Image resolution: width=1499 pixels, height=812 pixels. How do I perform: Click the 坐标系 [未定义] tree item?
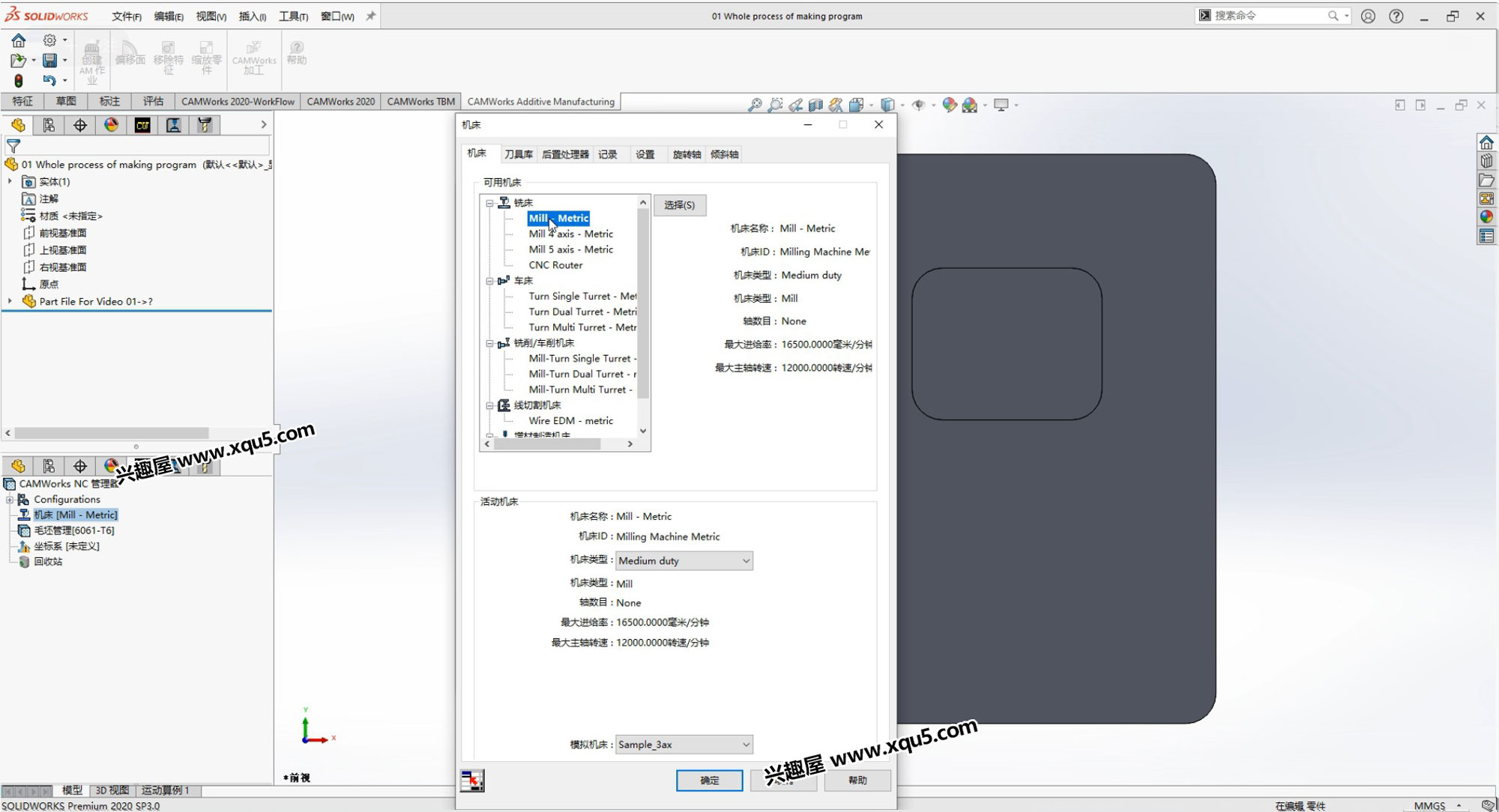pyautogui.click(x=66, y=546)
